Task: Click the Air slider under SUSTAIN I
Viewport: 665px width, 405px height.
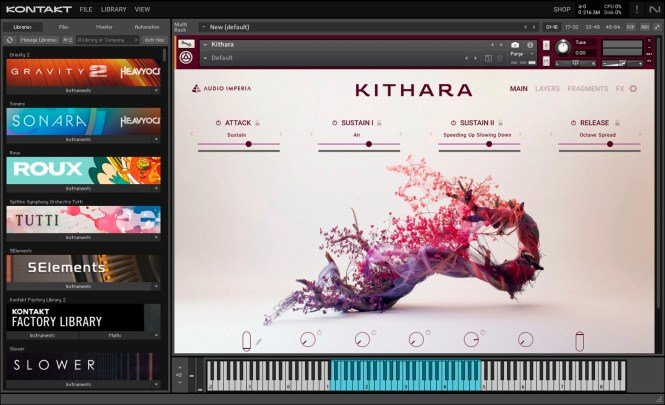Action: tap(368, 144)
